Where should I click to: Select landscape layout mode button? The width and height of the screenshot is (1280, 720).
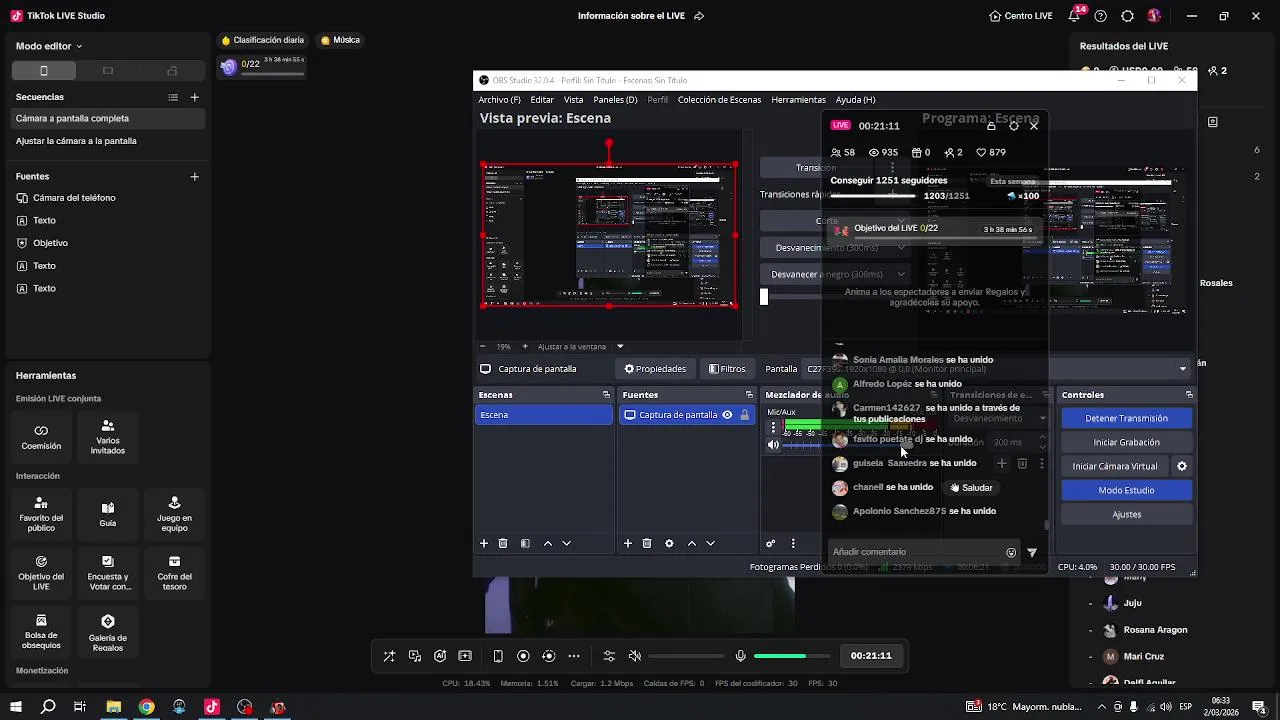[x=108, y=71]
